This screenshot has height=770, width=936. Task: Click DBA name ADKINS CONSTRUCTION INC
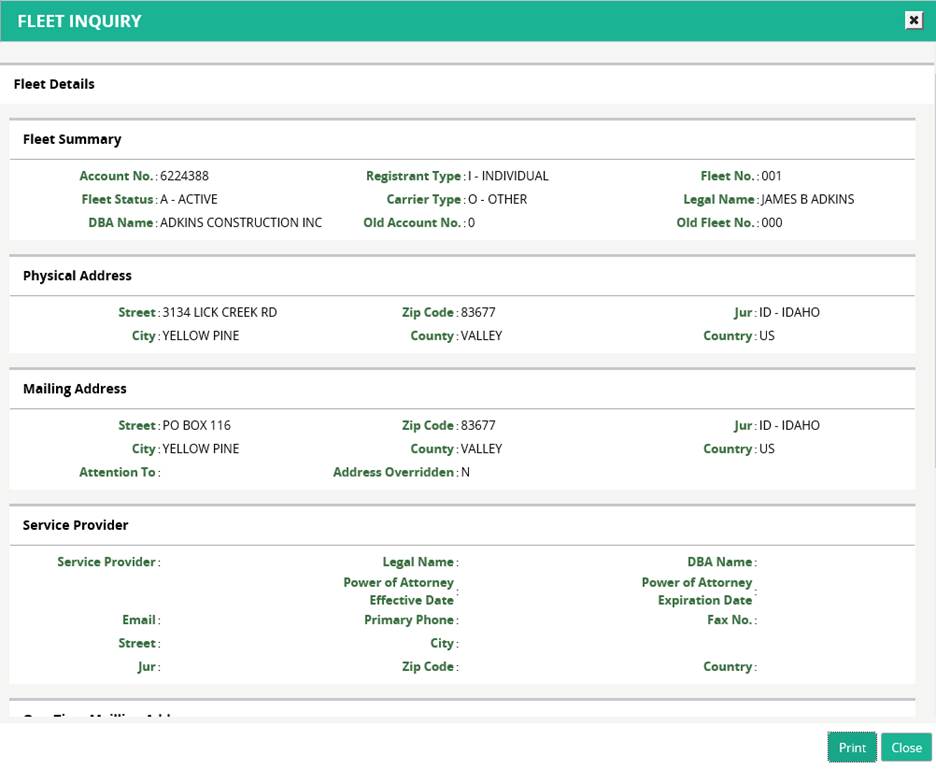(x=241, y=222)
